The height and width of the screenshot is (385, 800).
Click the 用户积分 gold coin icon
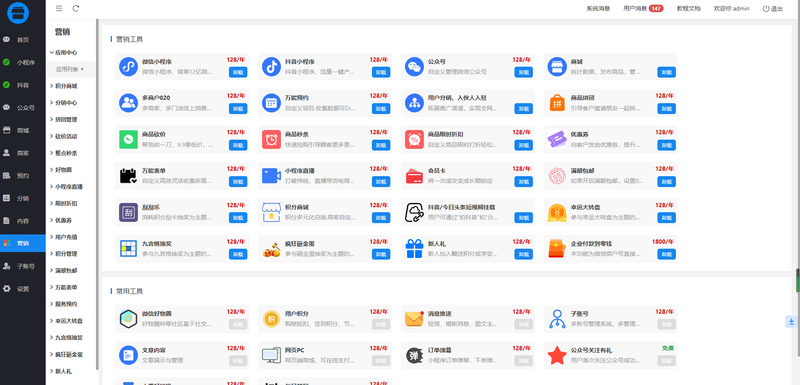271,319
